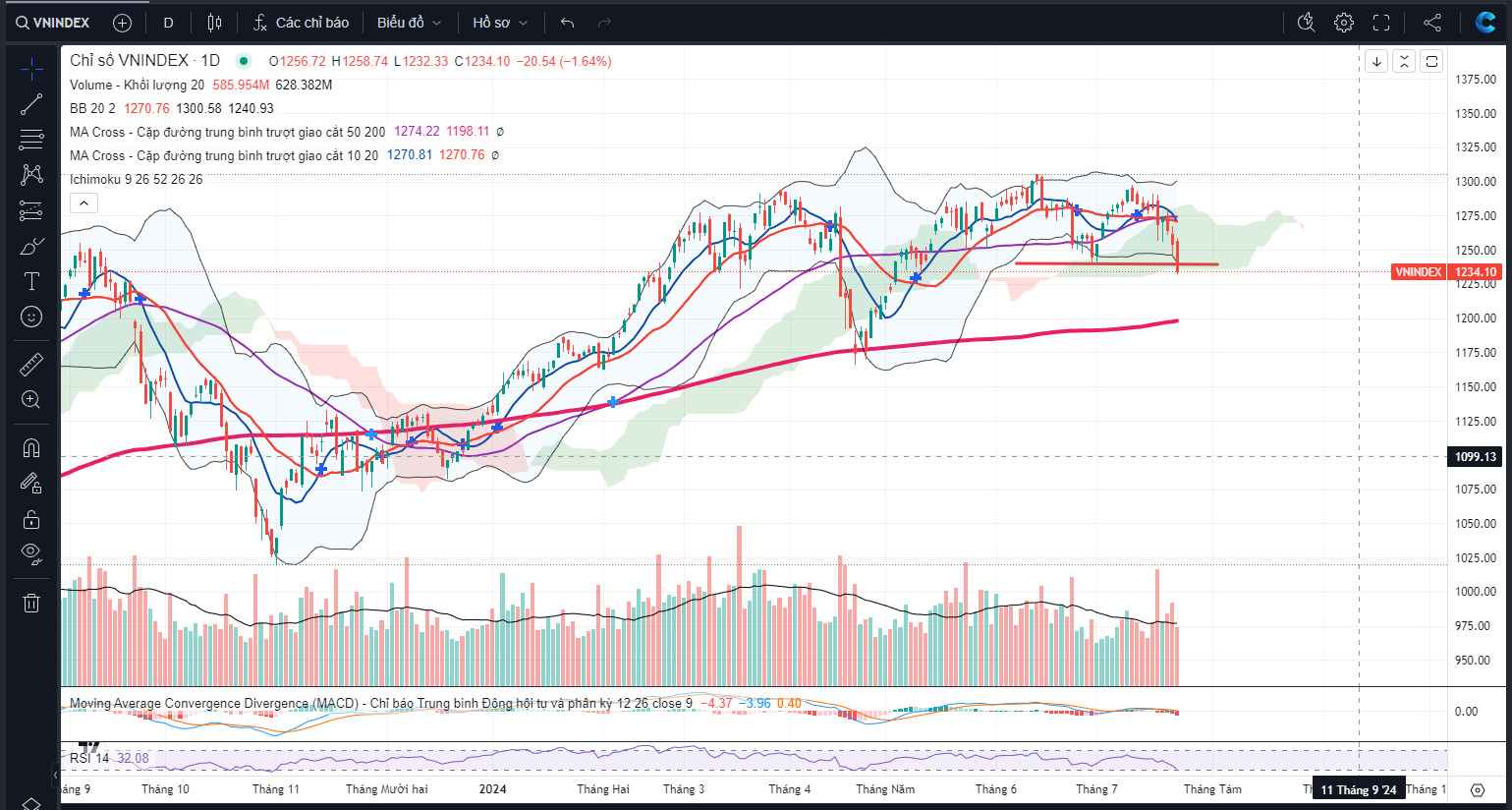Toggle magnet mode

(31, 448)
